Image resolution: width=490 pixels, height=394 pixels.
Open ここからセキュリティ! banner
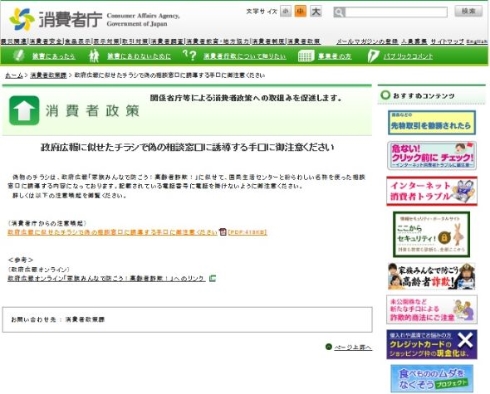point(431,234)
